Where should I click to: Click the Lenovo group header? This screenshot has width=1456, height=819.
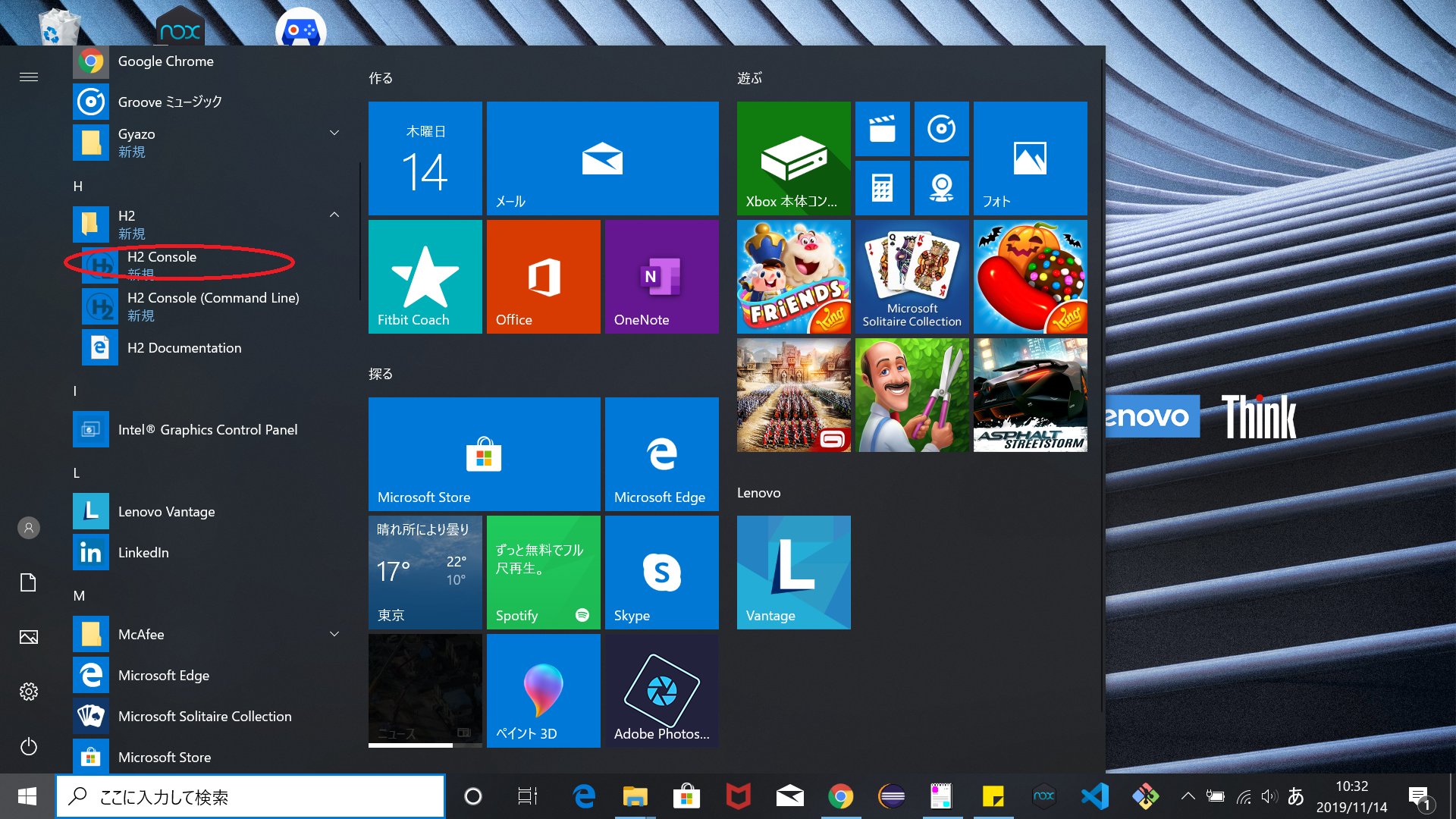(758, 493)
